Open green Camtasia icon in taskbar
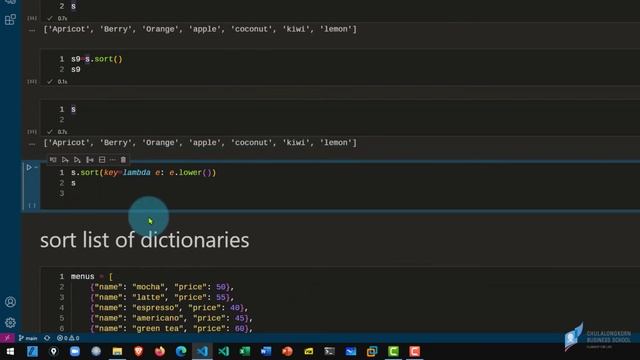 click(393, 351)
